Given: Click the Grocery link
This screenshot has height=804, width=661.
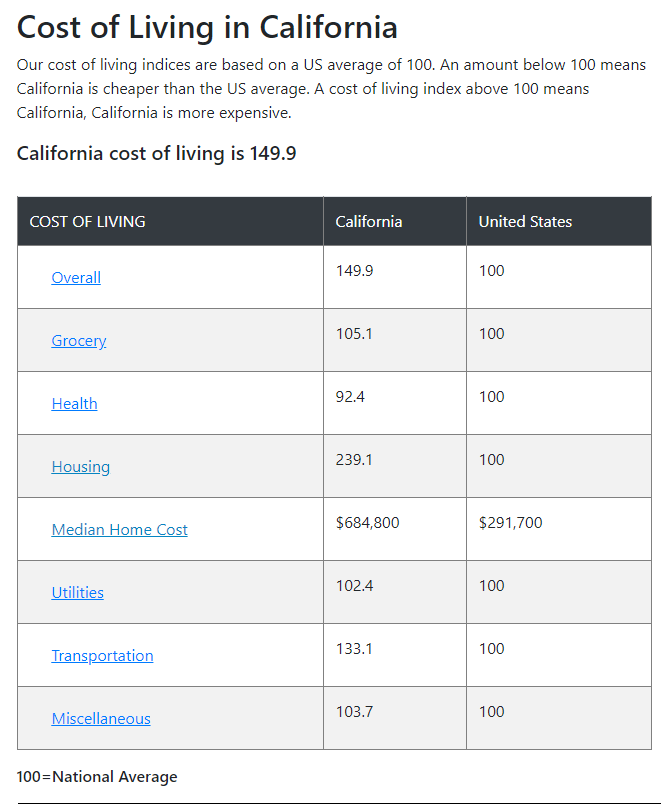Looking at the screenshot, I should click(x=79, y=341).
